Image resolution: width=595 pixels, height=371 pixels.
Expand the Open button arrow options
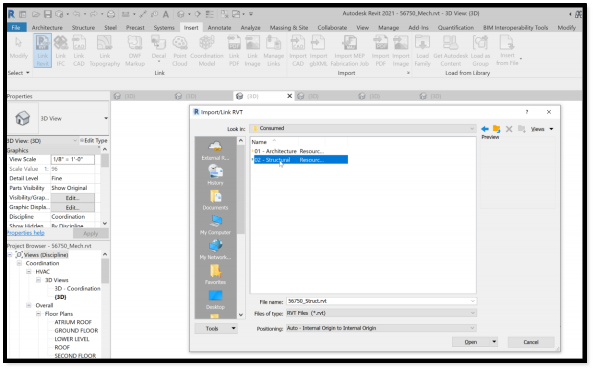(x=494, y=342)
